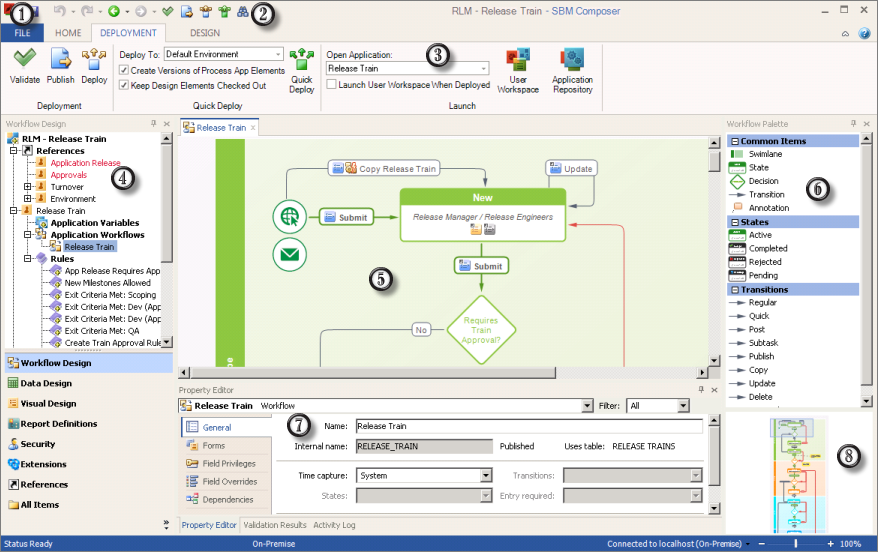Open the Time capture dropdown
This screenshot has height=552, width=878.
pyautogui.click(x=486, y=475)
